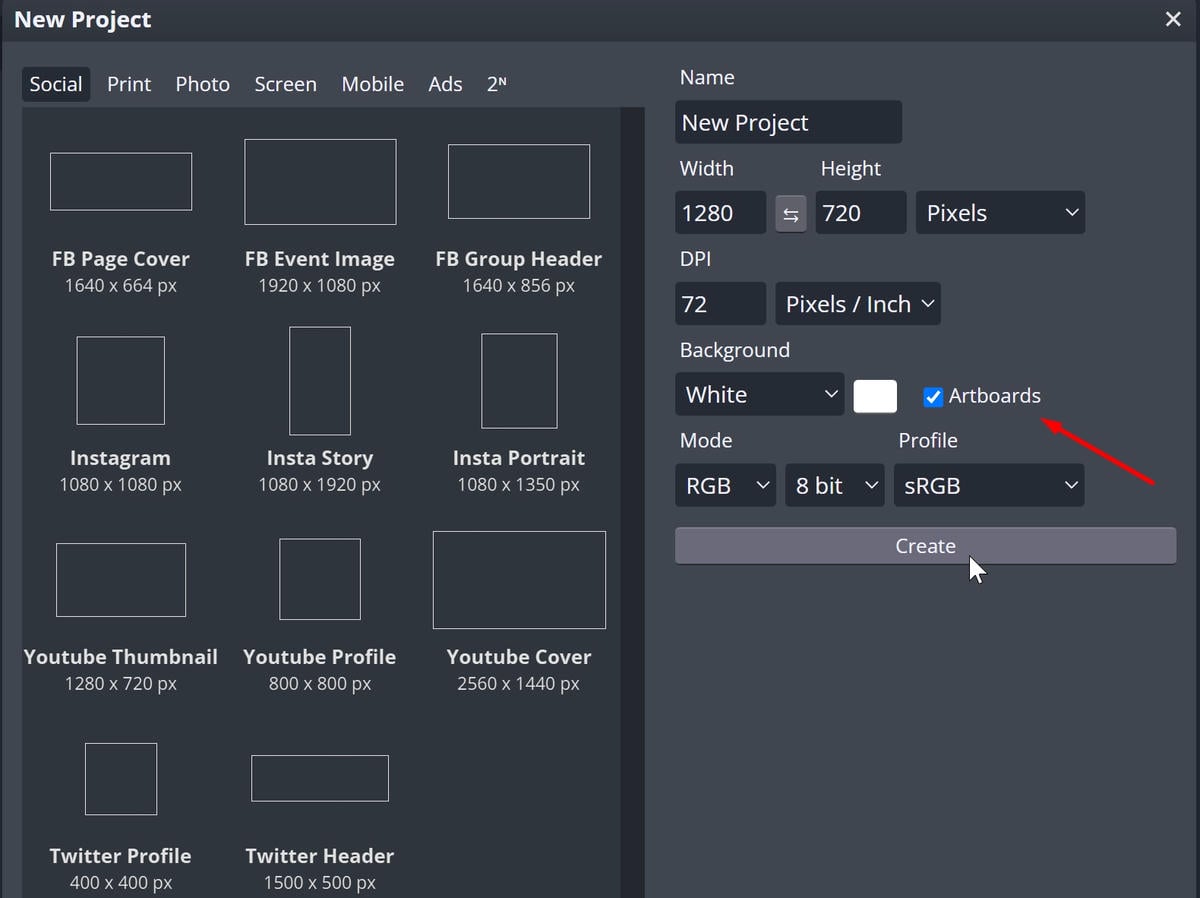Screen dimensions: 1200x898
Task: Switch to the Print tab
Action: 129,84
